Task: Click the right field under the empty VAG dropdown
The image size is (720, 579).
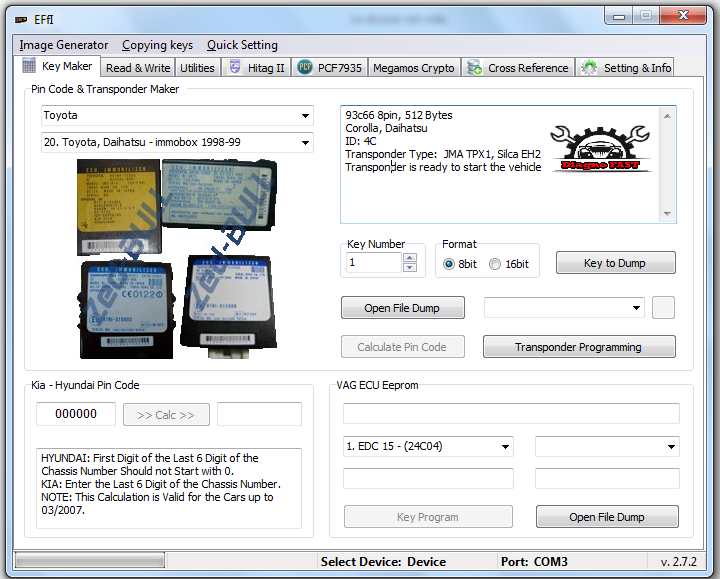Action: [607, 479]
